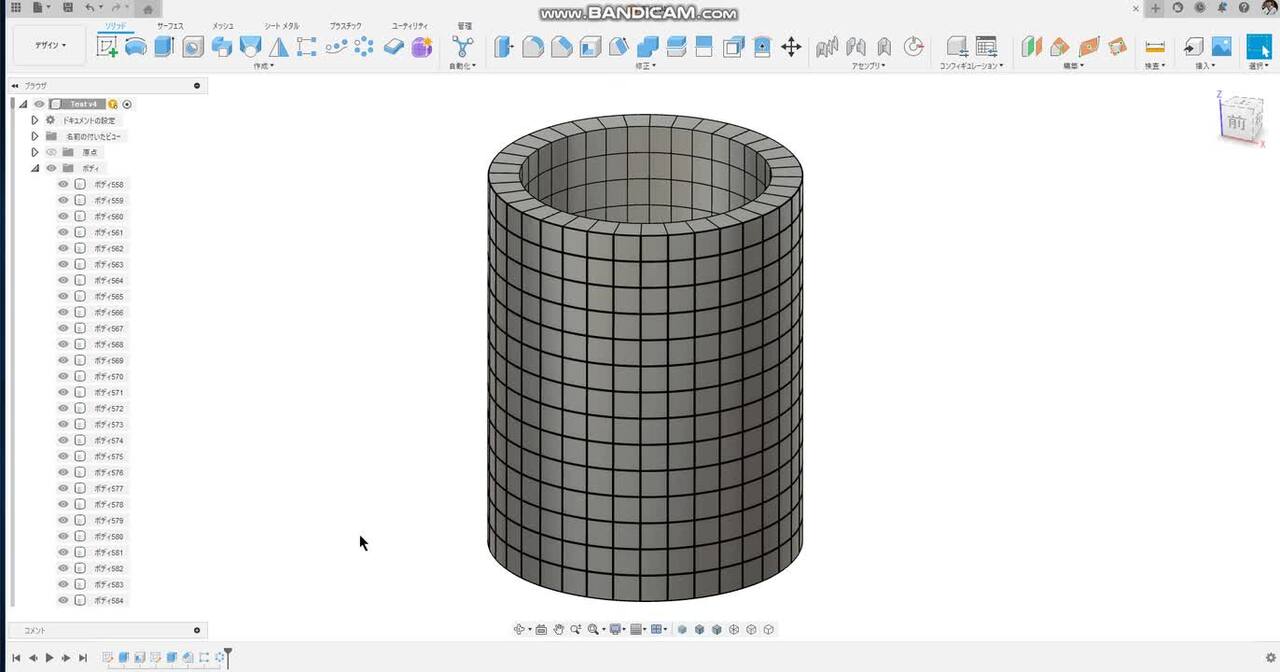Select the Combine tool

tap(648, 46)
